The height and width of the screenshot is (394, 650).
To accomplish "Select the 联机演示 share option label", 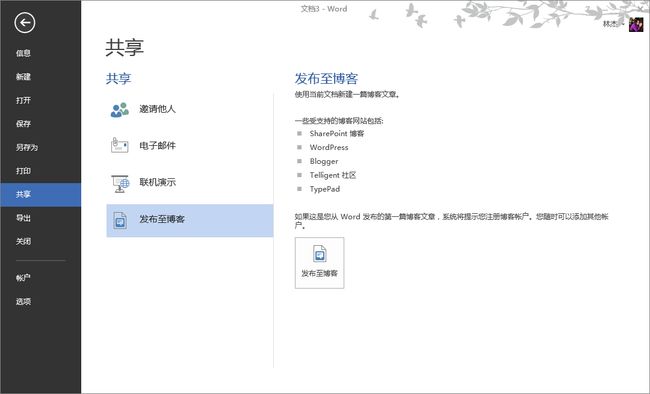I will pos(158,182).
